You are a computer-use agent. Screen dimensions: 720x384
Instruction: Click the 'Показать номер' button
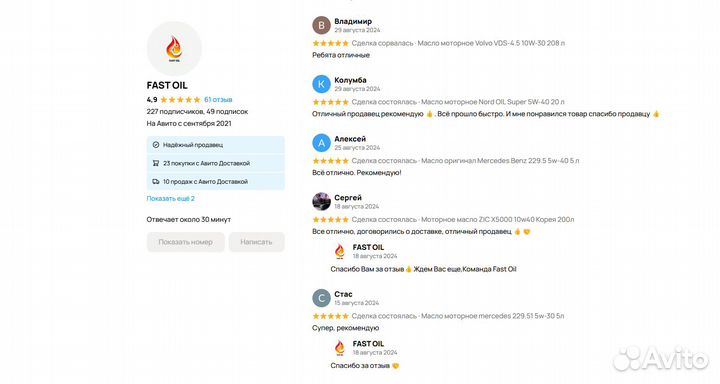pos(186,242)
